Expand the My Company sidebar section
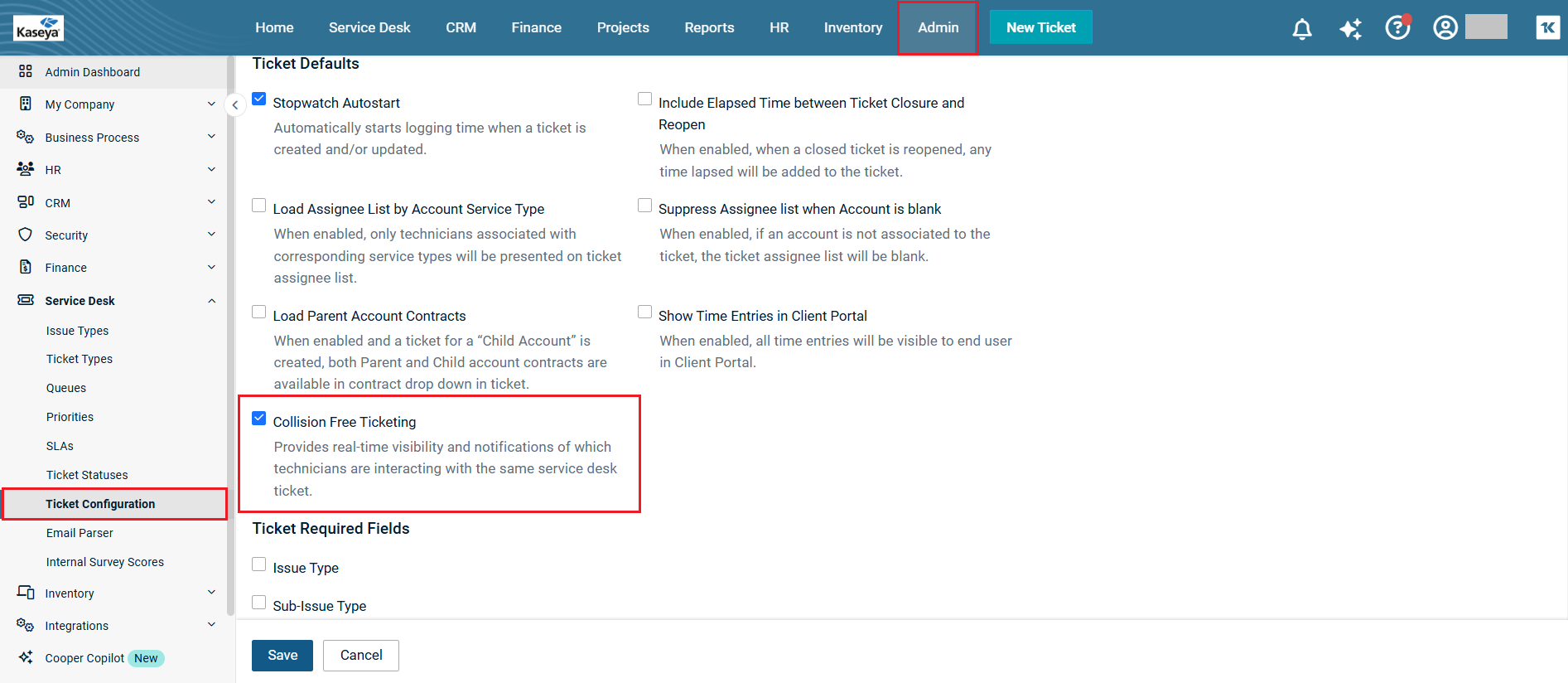This screenshot has height=683, width=1568. [x=211, y=104]
